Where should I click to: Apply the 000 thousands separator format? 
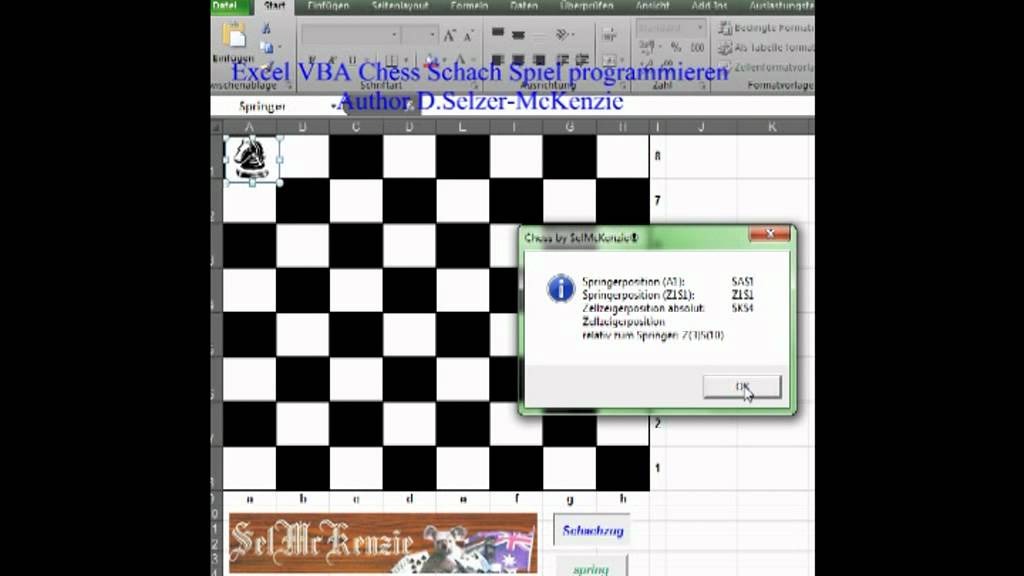pyautogui.click(x=697, y=47)
